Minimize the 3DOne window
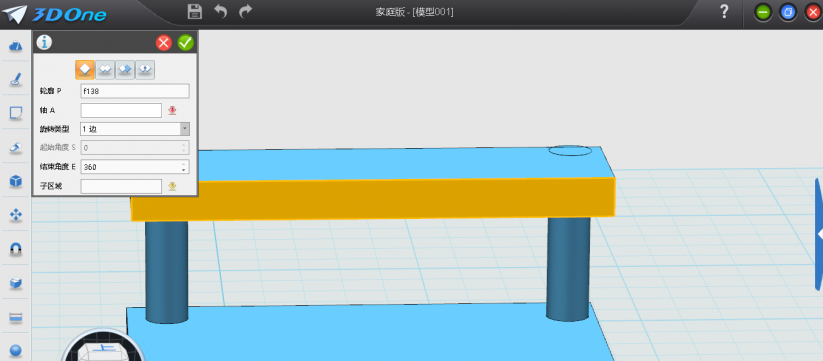The width and height of the screenshot is (823, 361). pos(763,12)
